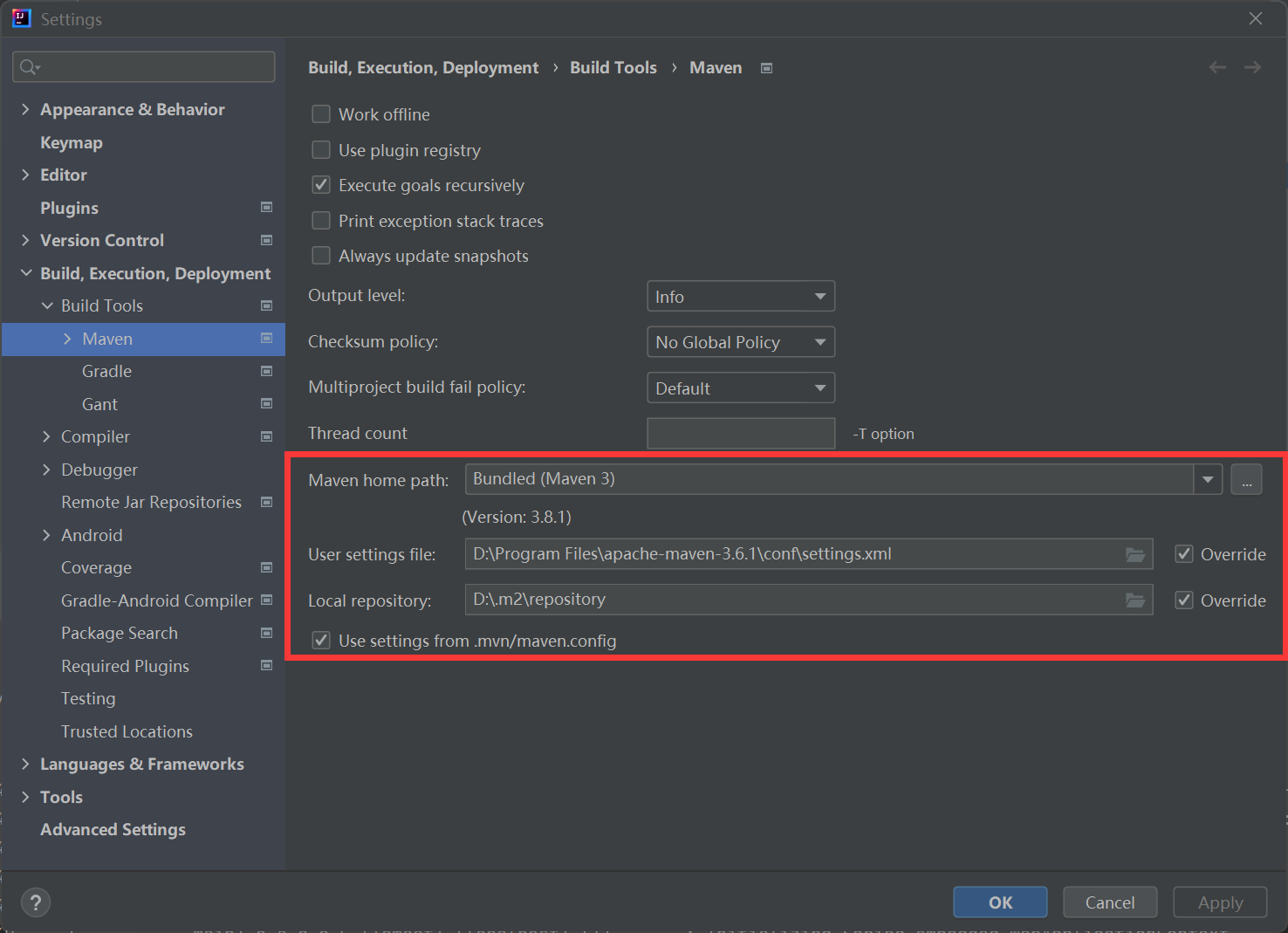Click the ellipsis browse button for Maven home
Screen dimensions: 1288x933
coord(1247,479)
